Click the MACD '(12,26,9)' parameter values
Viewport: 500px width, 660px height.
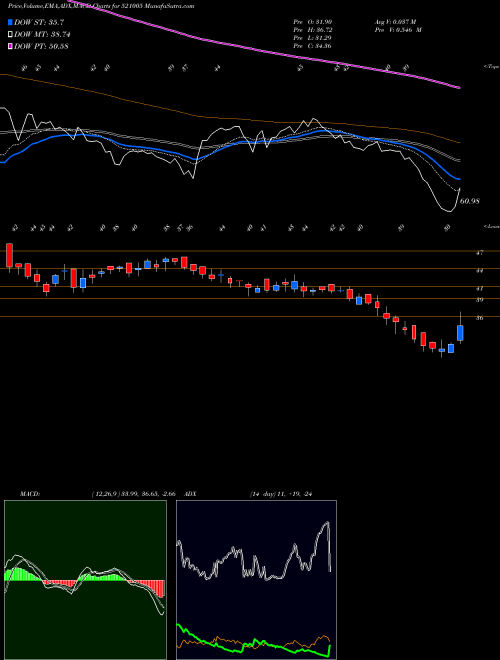pyautogui.click(x=136, y=494)
